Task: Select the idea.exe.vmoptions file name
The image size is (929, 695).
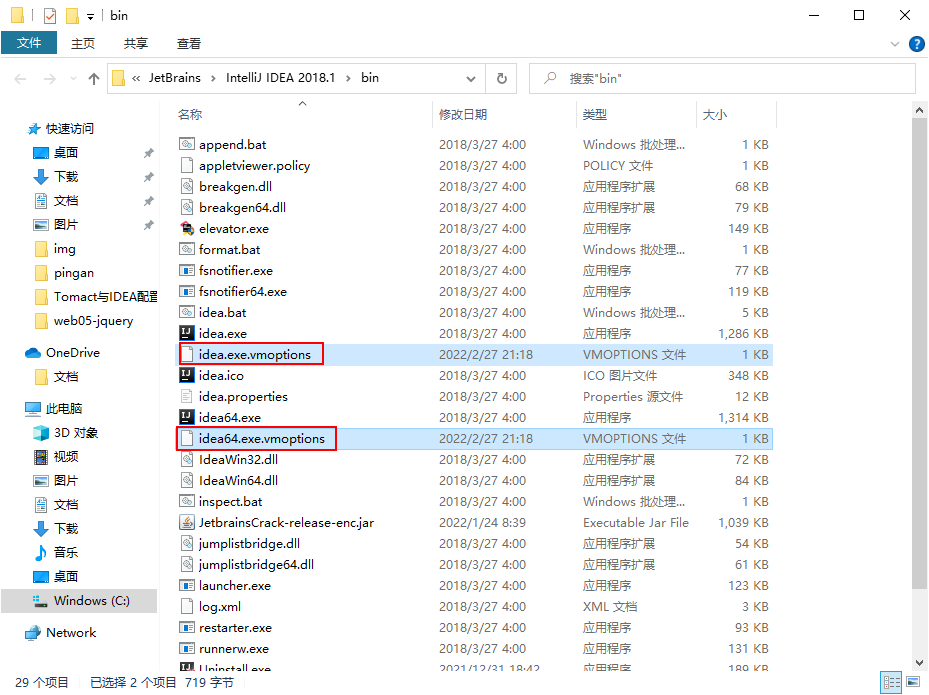Action: click(255, 355)
